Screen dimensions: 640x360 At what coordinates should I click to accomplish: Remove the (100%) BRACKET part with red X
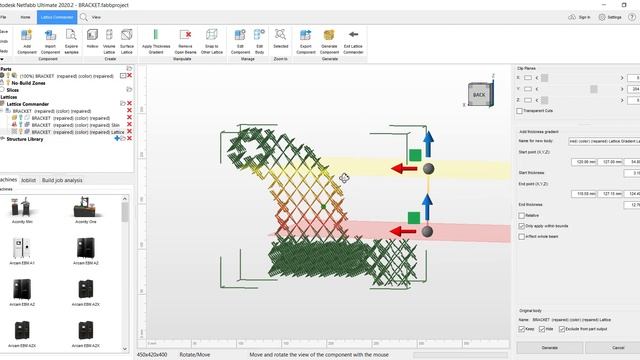(x=129, y=76)
